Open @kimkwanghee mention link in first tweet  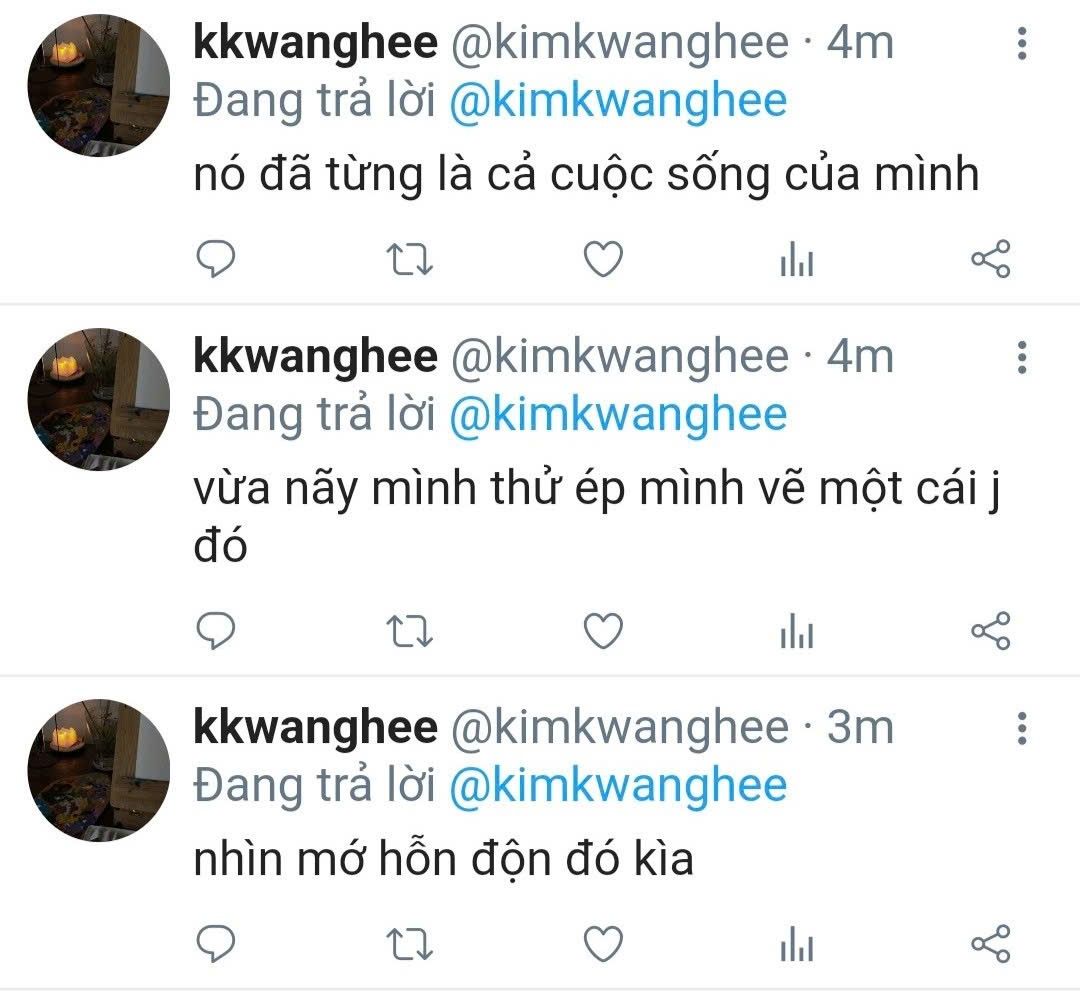point(618,101)
